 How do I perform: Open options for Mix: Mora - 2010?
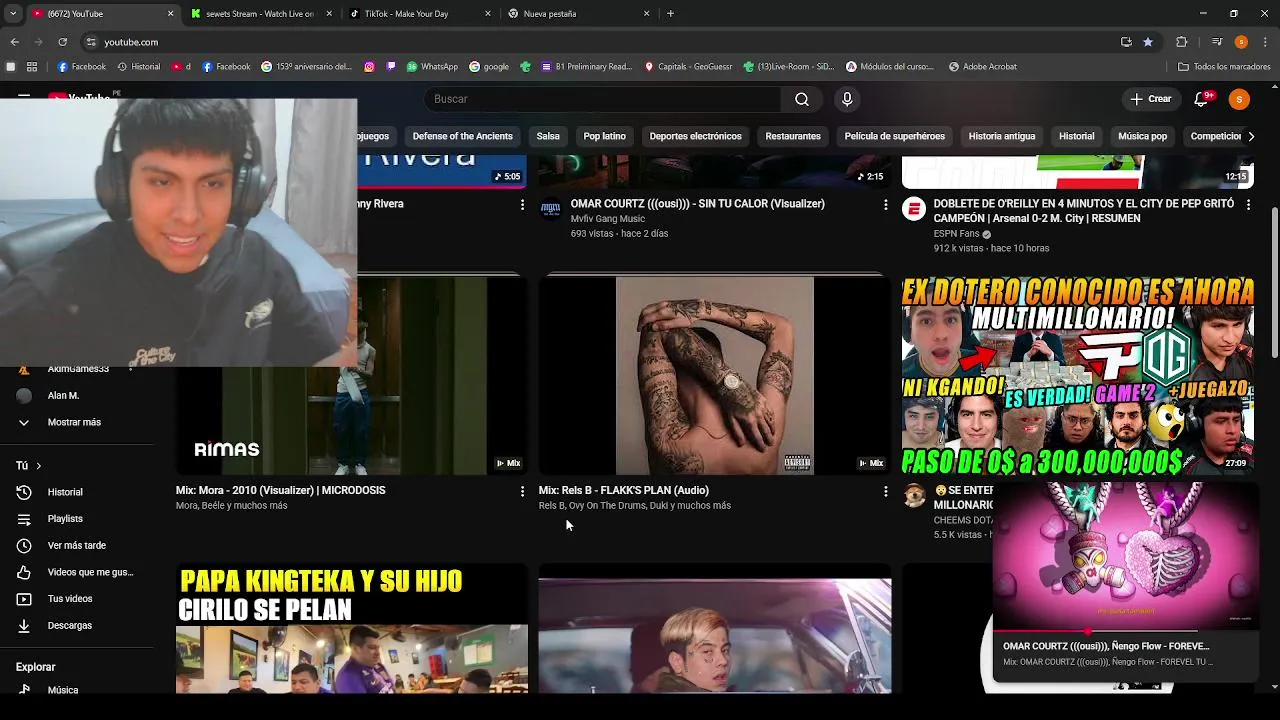tap(522, 491)
